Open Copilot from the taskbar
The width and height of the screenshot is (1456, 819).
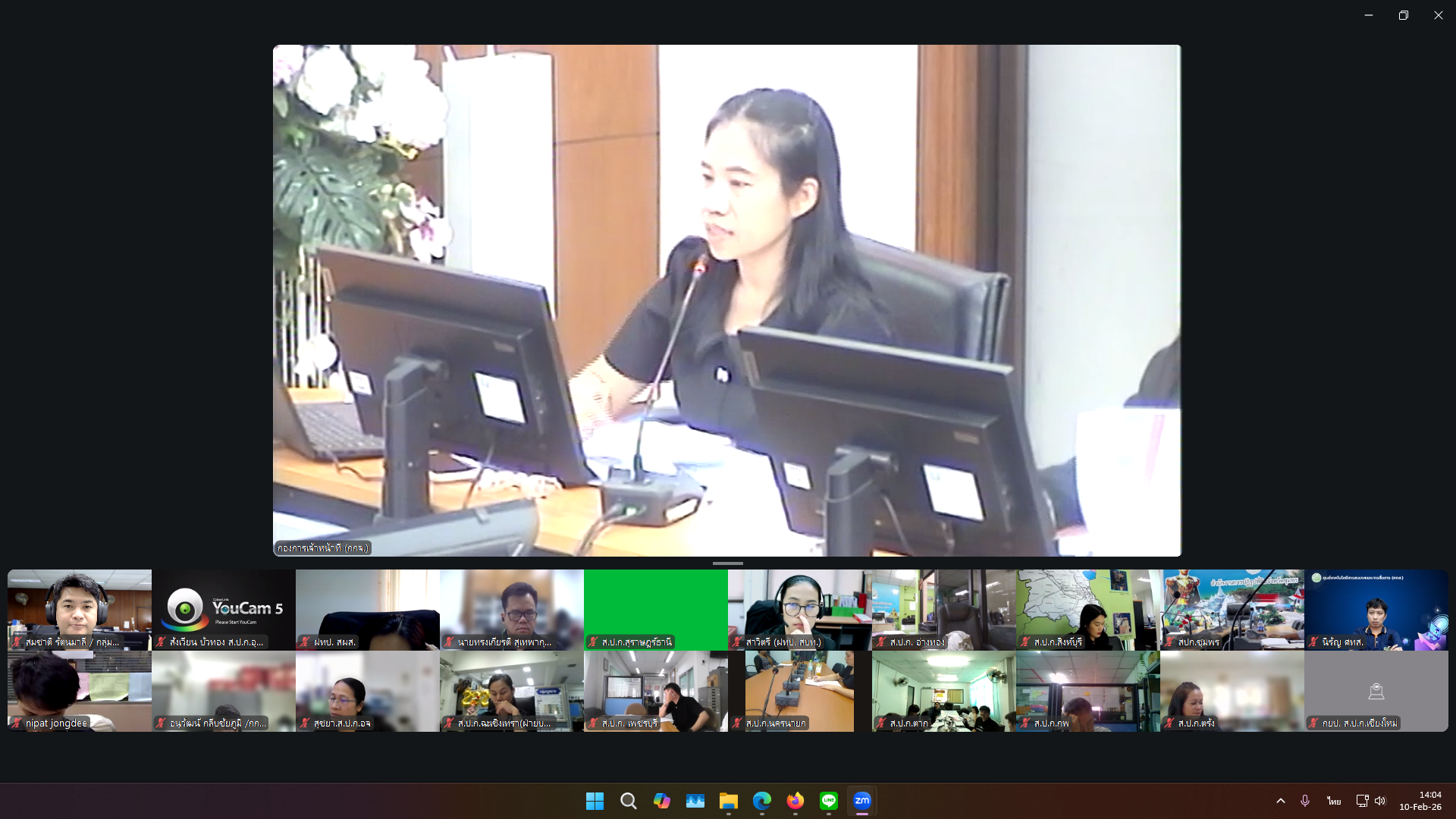click(x=662, y=800)
